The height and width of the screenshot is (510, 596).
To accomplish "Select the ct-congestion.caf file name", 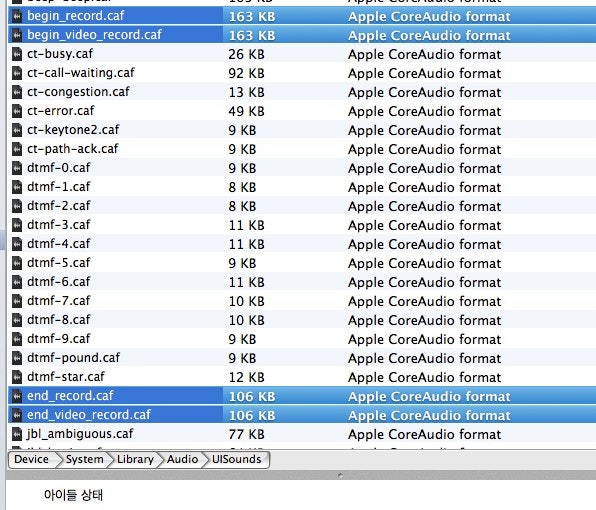I will click(x=78, y=92).
